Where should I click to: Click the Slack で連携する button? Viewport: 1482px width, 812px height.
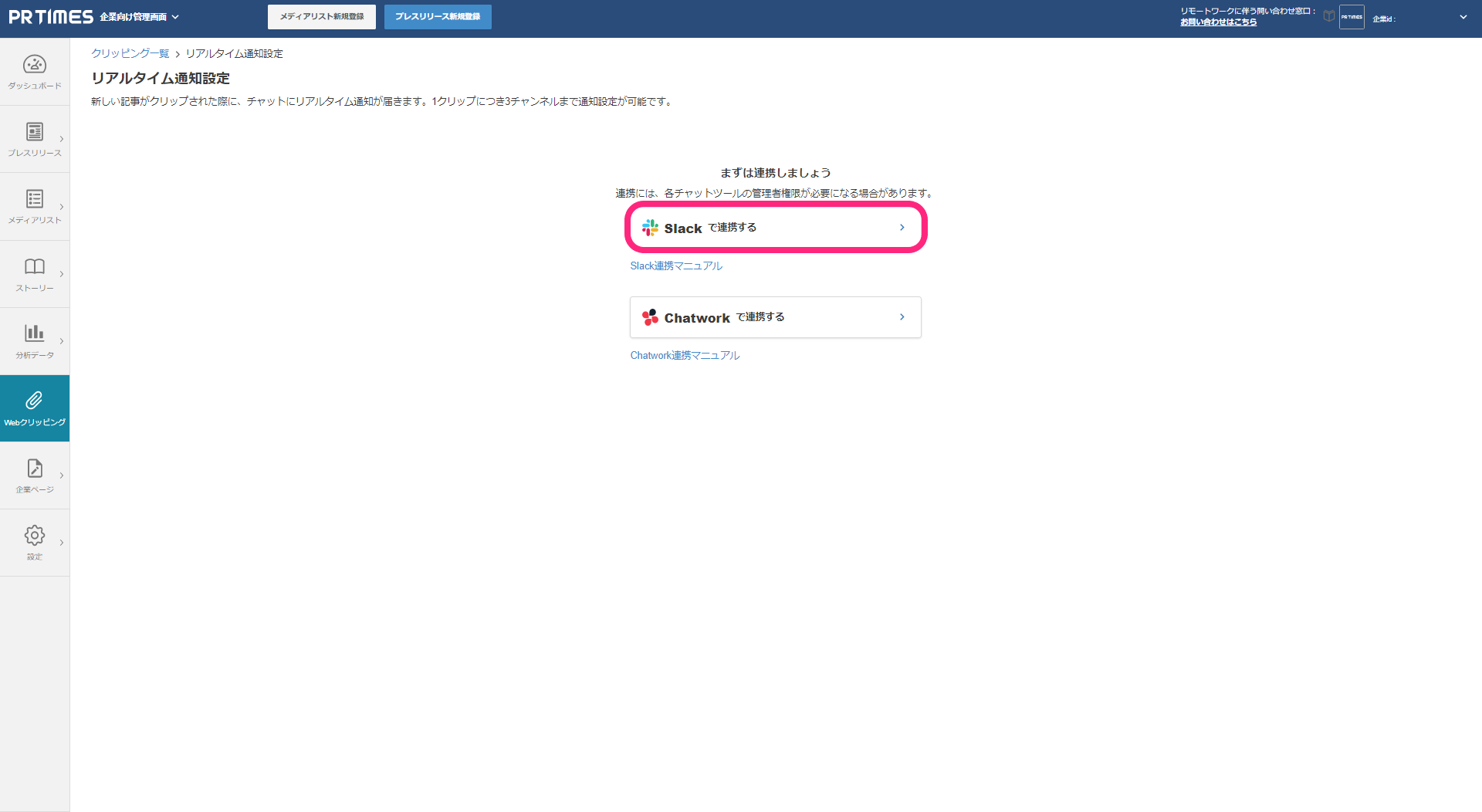pos(776,228)
